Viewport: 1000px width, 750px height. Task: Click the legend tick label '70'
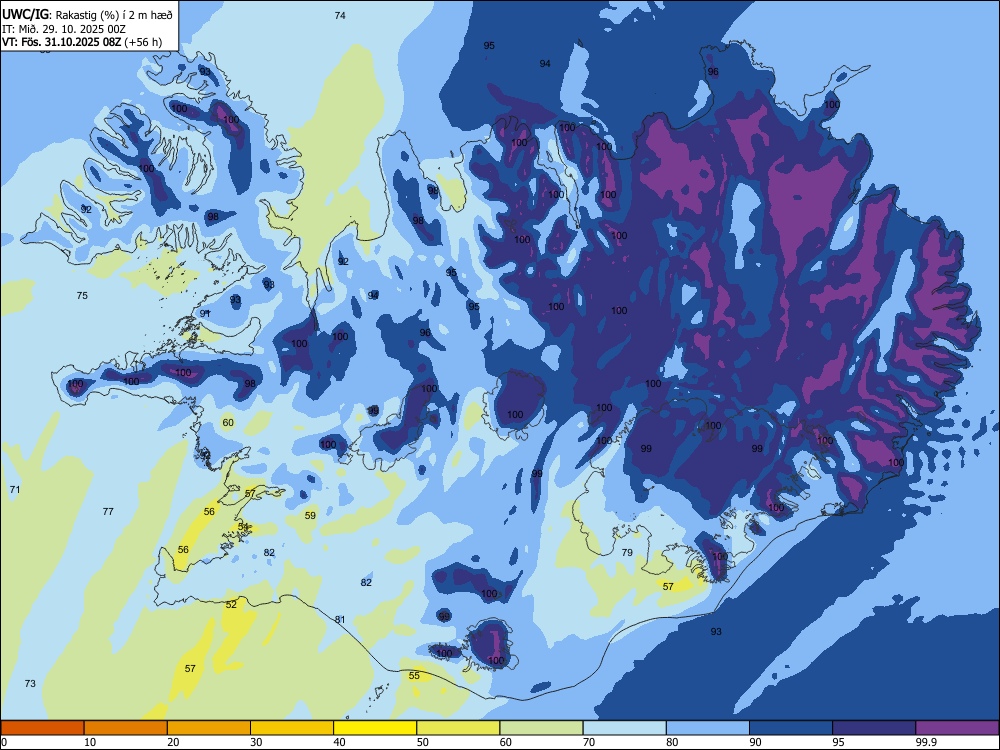point(589,742)
